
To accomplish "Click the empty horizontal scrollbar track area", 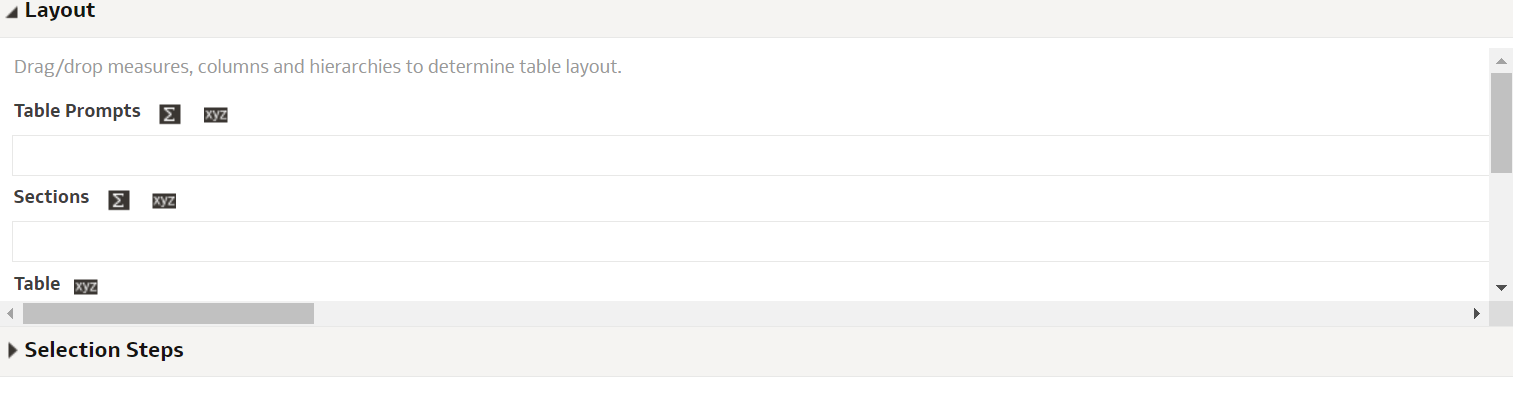I will tap(890, 313).
